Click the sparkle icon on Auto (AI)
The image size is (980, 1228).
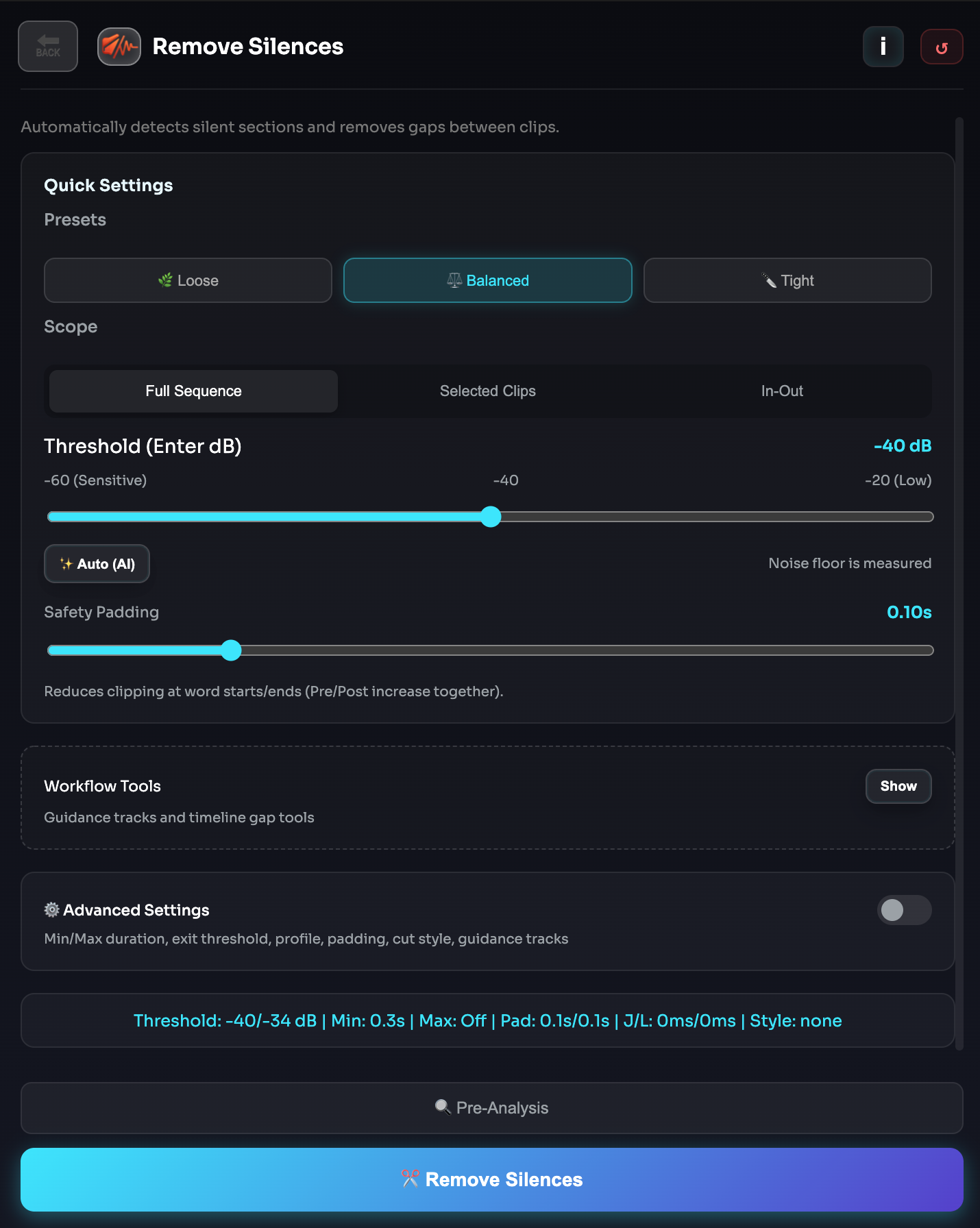(x=66, y=564)
